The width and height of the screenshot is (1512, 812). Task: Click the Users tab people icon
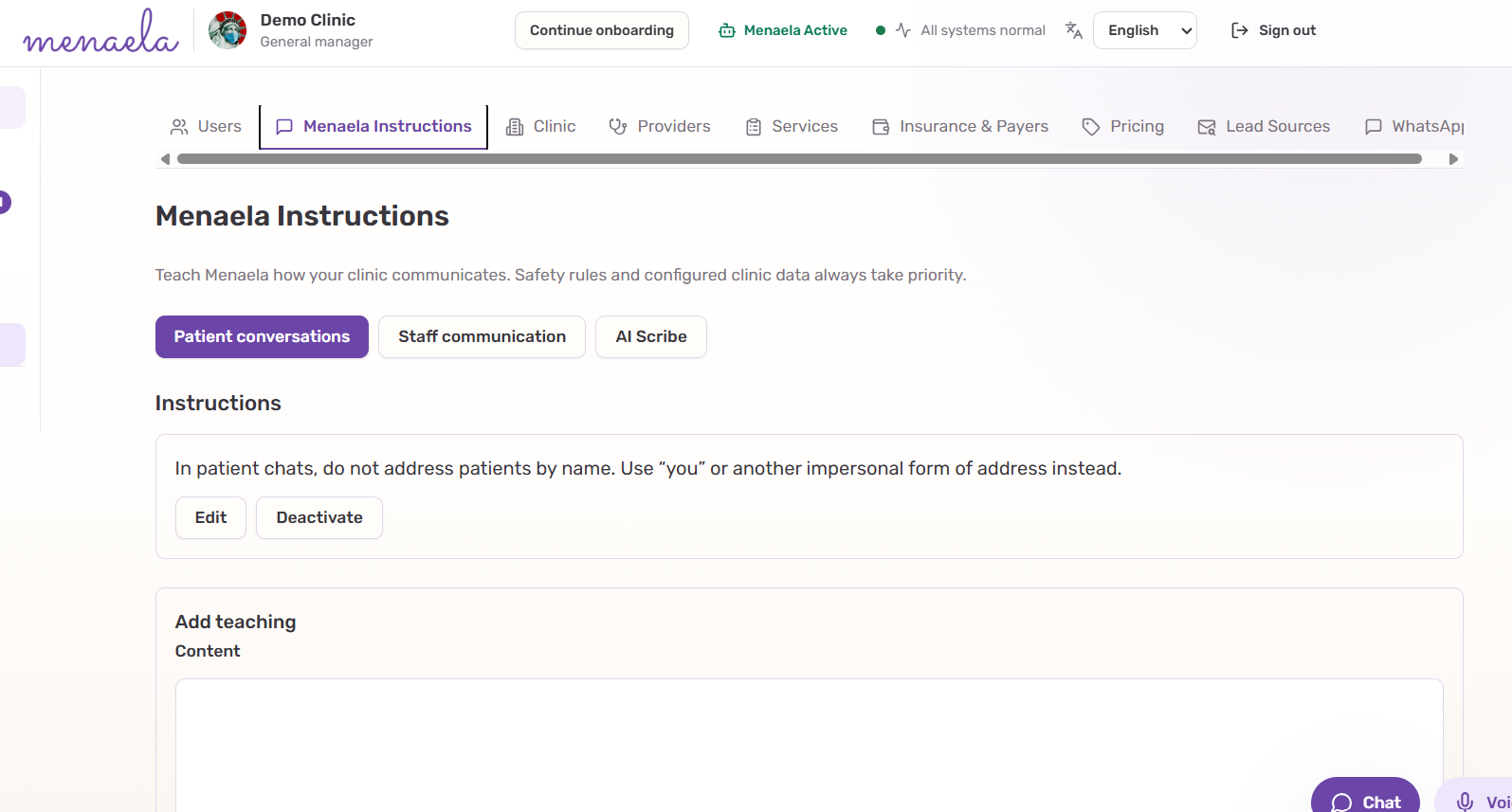coord(178,127)
